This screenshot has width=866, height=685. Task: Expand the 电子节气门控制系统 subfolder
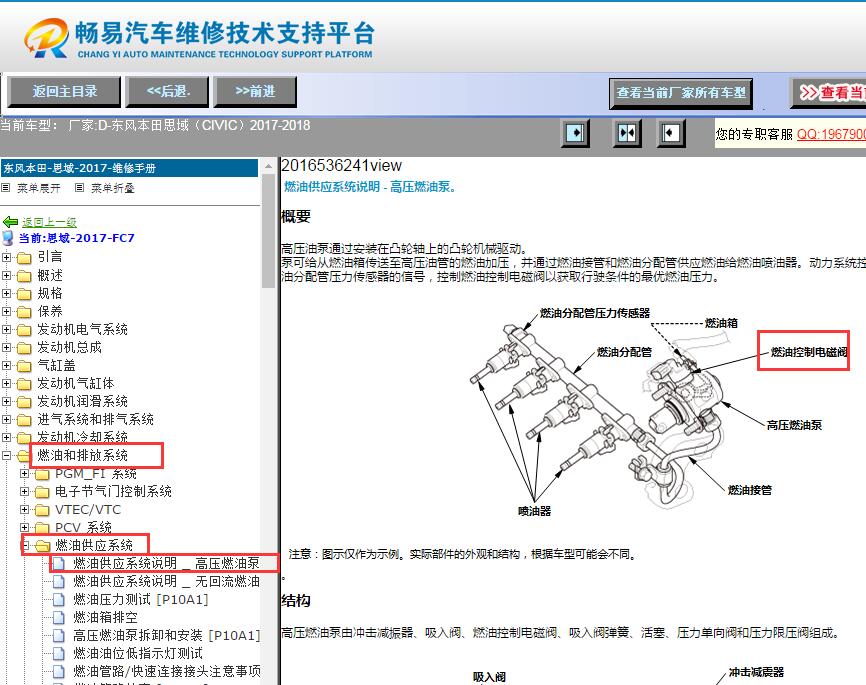pyautogui.click(x=24, y=491)
